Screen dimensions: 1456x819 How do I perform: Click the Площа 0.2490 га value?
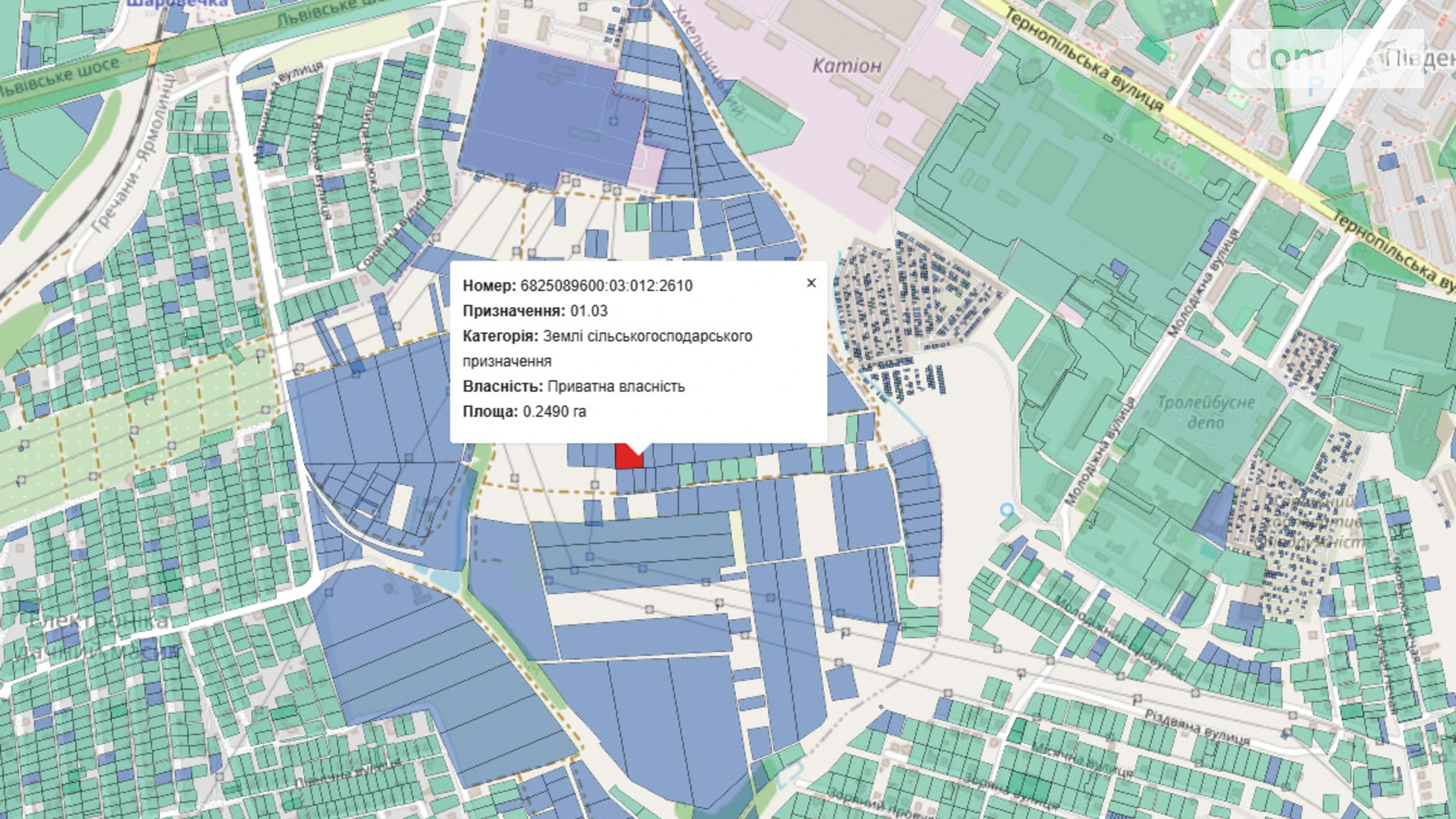click(x=554, y=412)
